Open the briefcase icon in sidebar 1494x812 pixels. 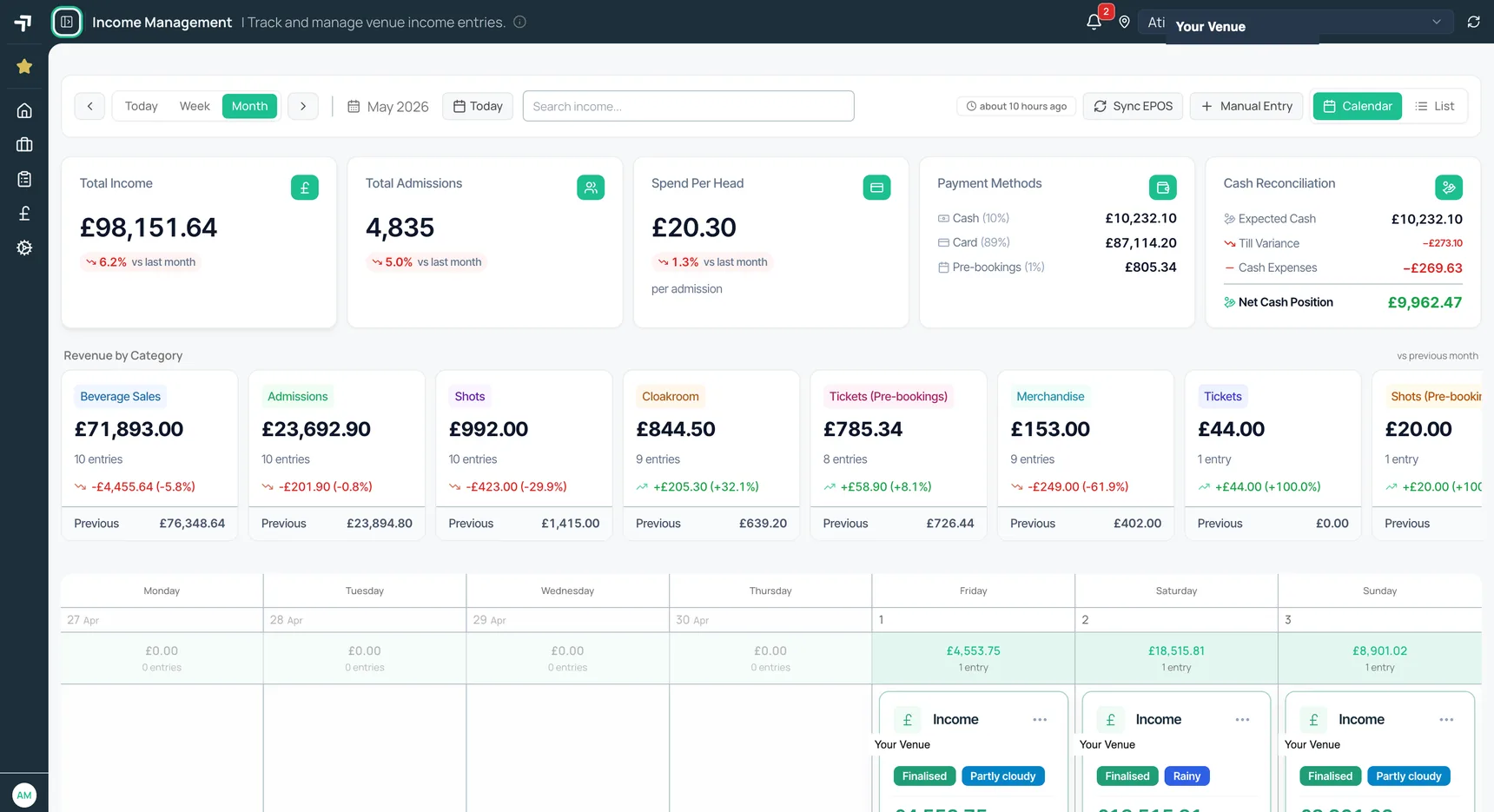[24, 144]
